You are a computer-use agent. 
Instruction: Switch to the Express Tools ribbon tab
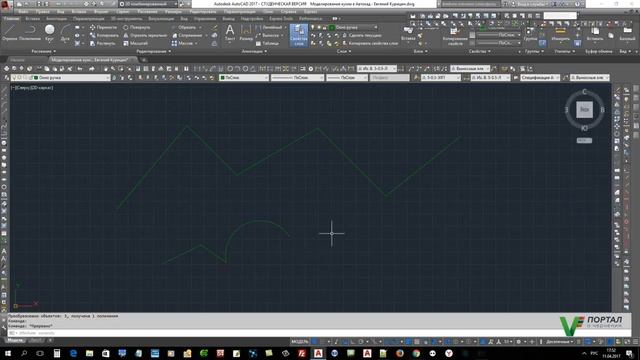click(281, 18)
